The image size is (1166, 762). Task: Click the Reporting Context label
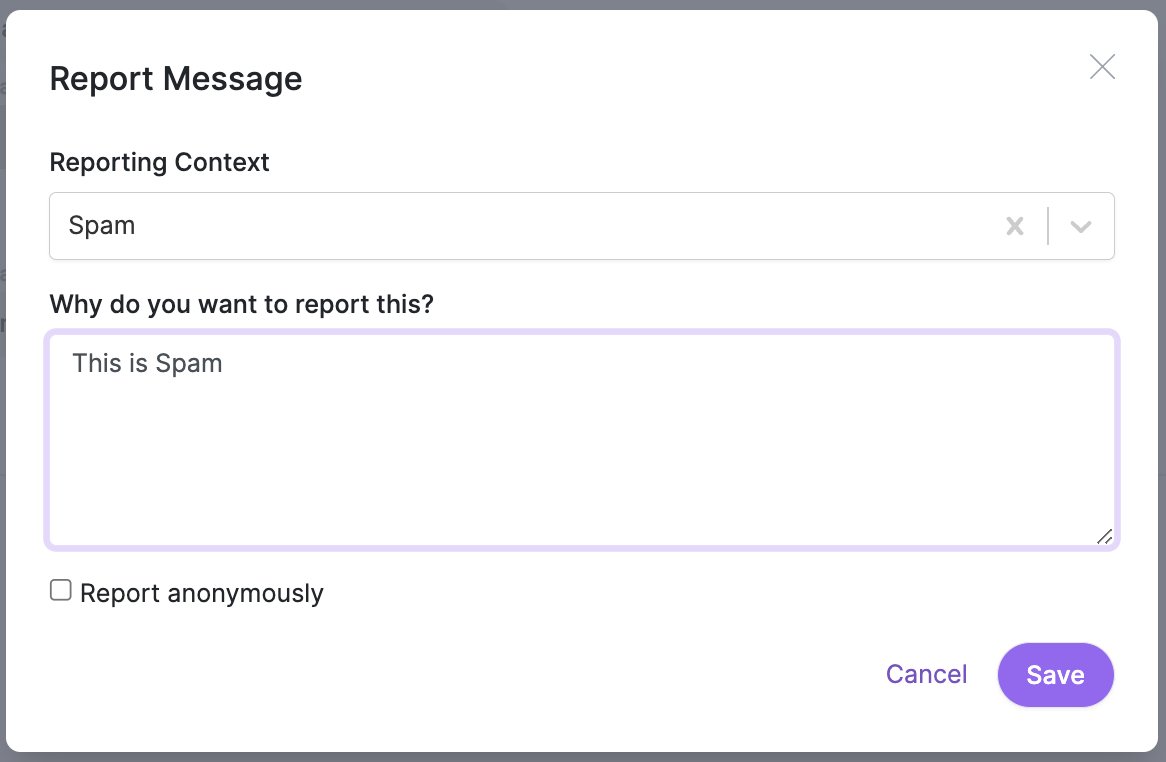(x=159, y=162)
